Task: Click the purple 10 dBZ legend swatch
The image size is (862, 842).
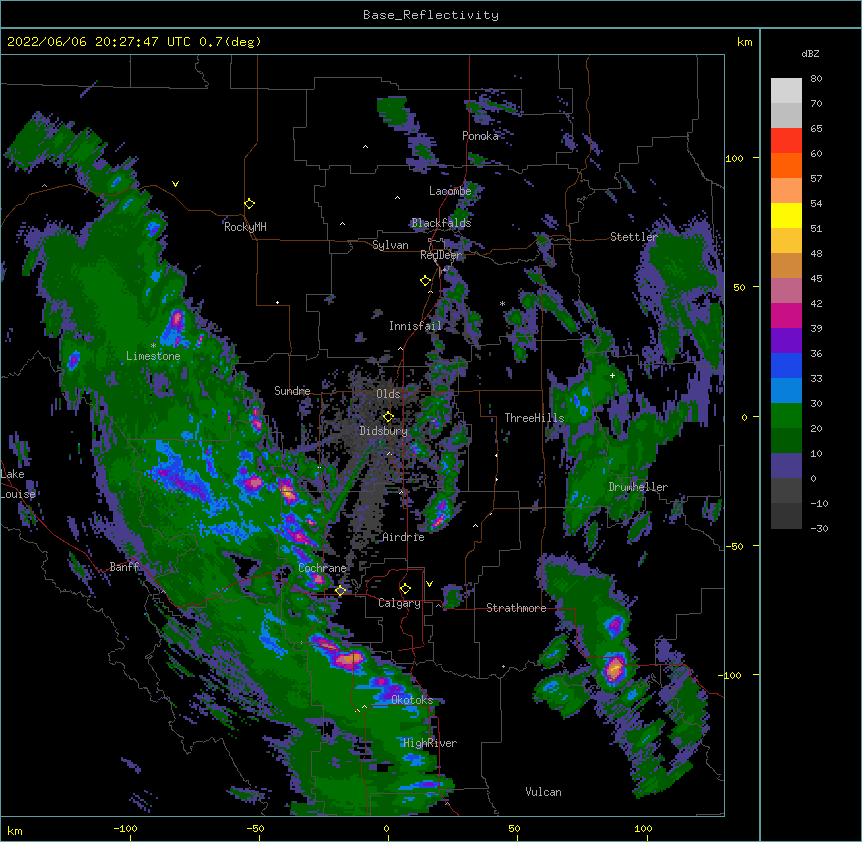Action: click(786, 466)
